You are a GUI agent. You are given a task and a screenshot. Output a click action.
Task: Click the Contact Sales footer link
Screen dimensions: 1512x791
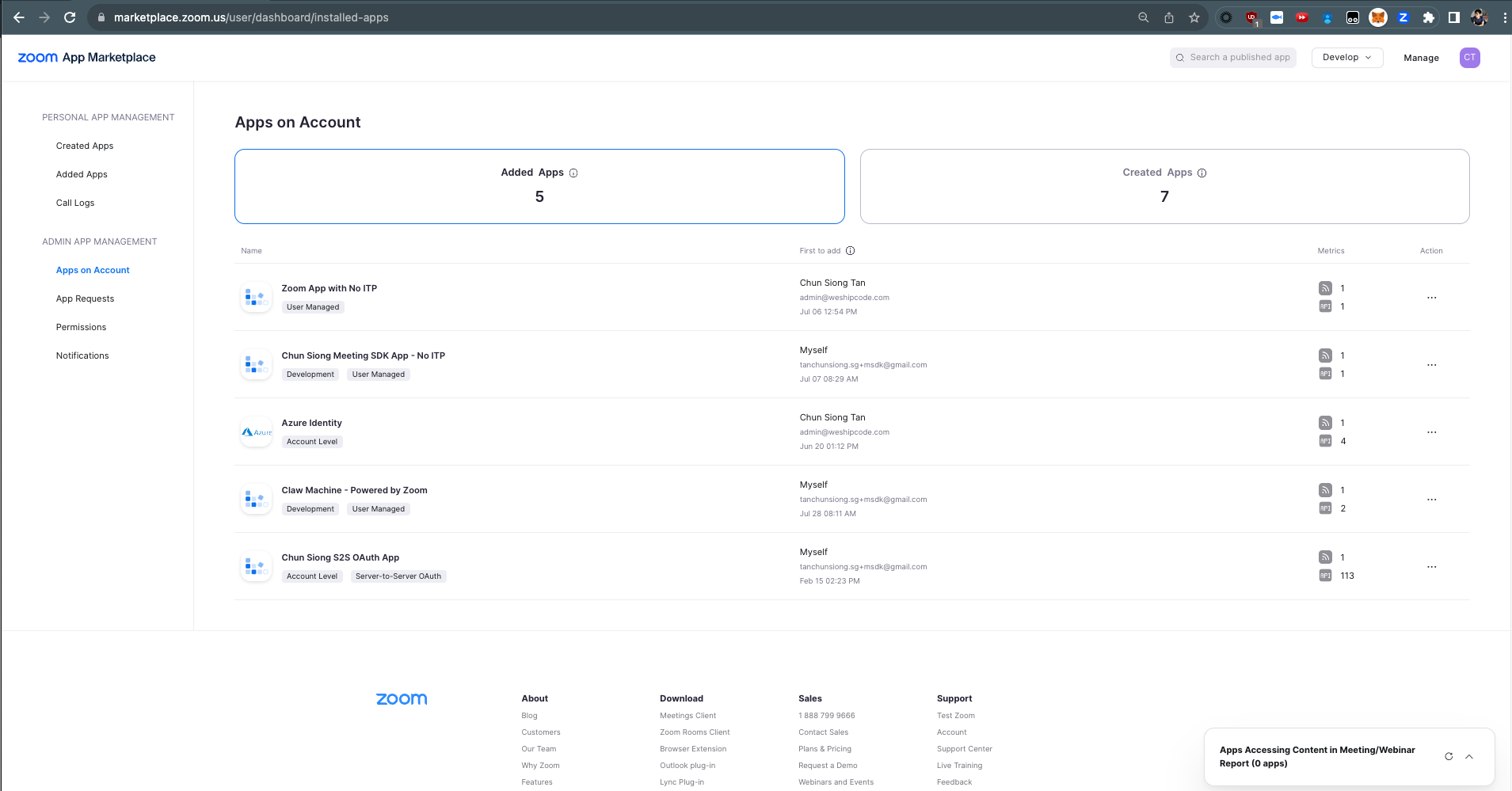[823, 732]
